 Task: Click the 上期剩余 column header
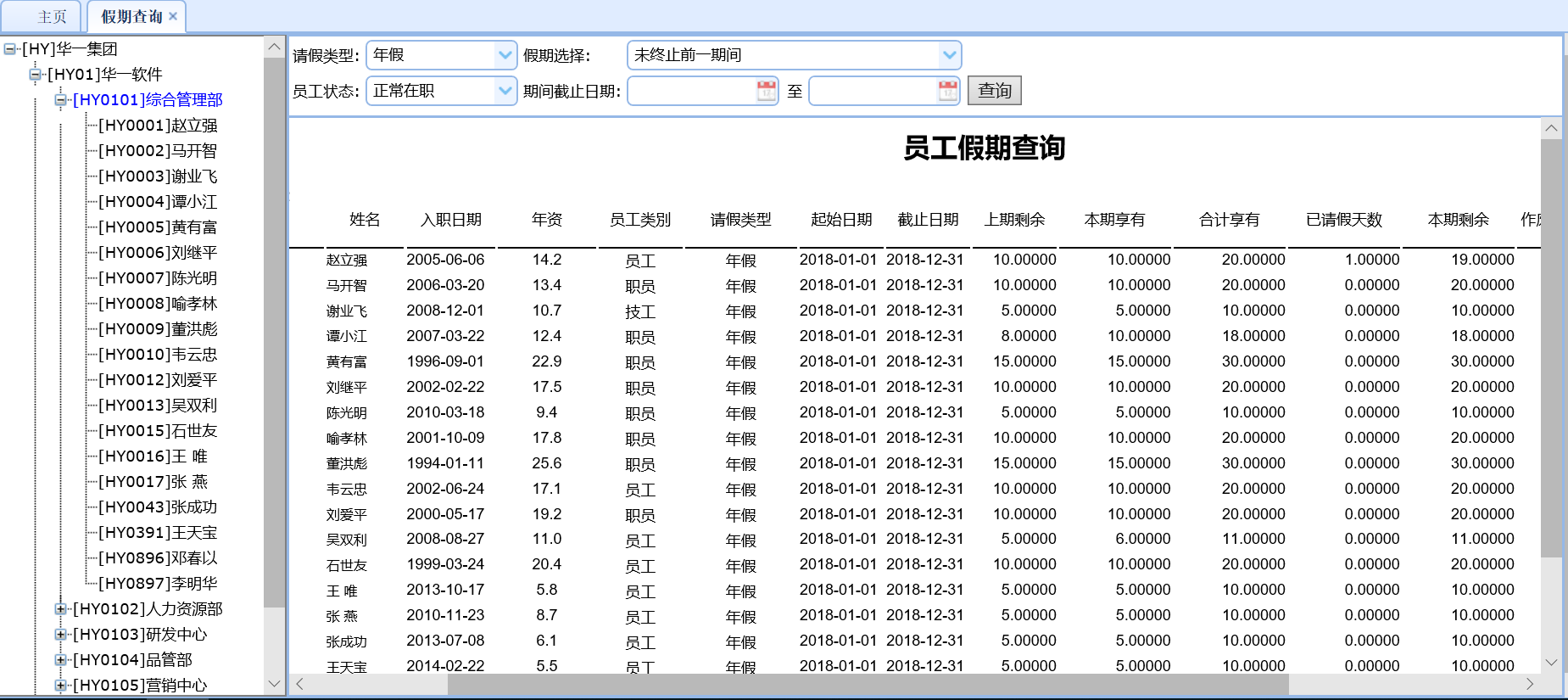tap(1014, 220)
